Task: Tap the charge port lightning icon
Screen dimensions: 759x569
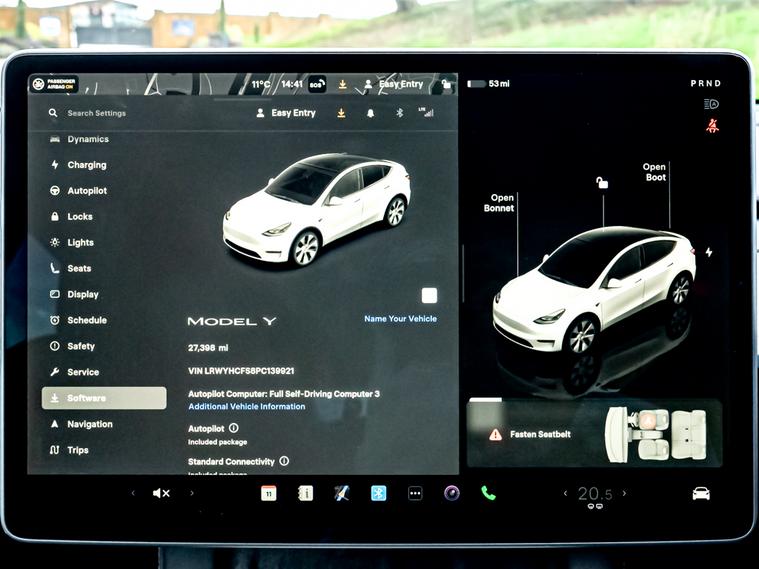Action: point(709,252)
